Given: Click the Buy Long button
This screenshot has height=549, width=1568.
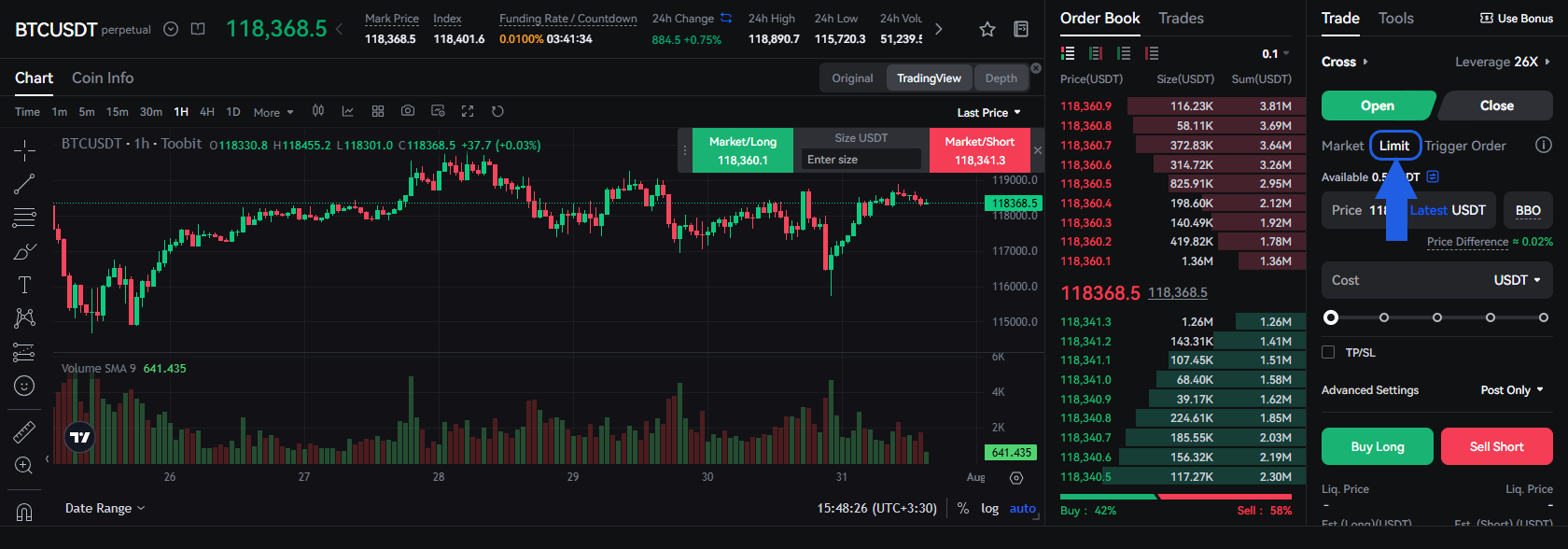Looking at the screenshot, I should point(1377,446).
